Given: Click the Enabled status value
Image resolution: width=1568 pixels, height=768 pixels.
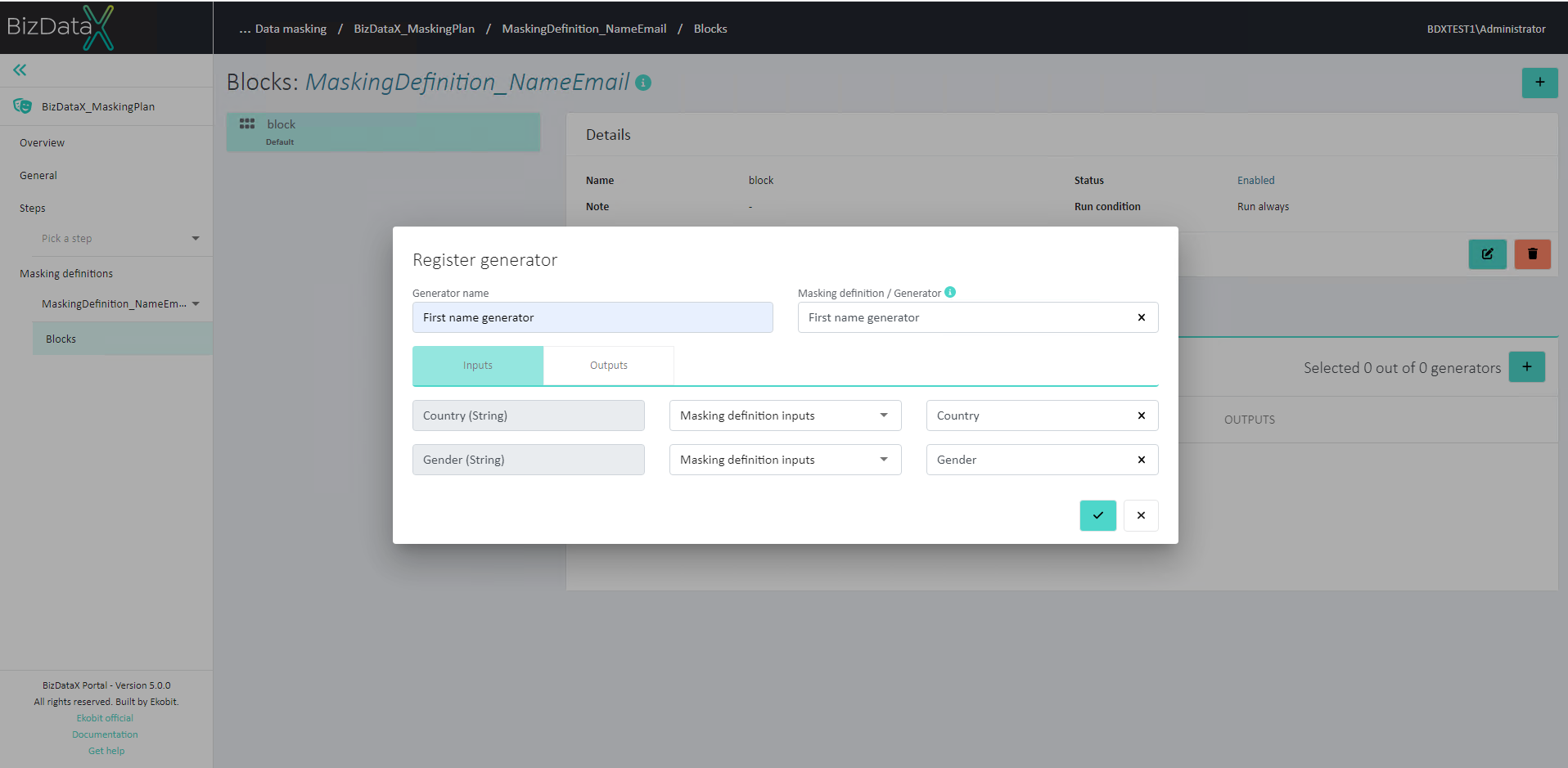Looking at the screenshot, I should 1255,181.
